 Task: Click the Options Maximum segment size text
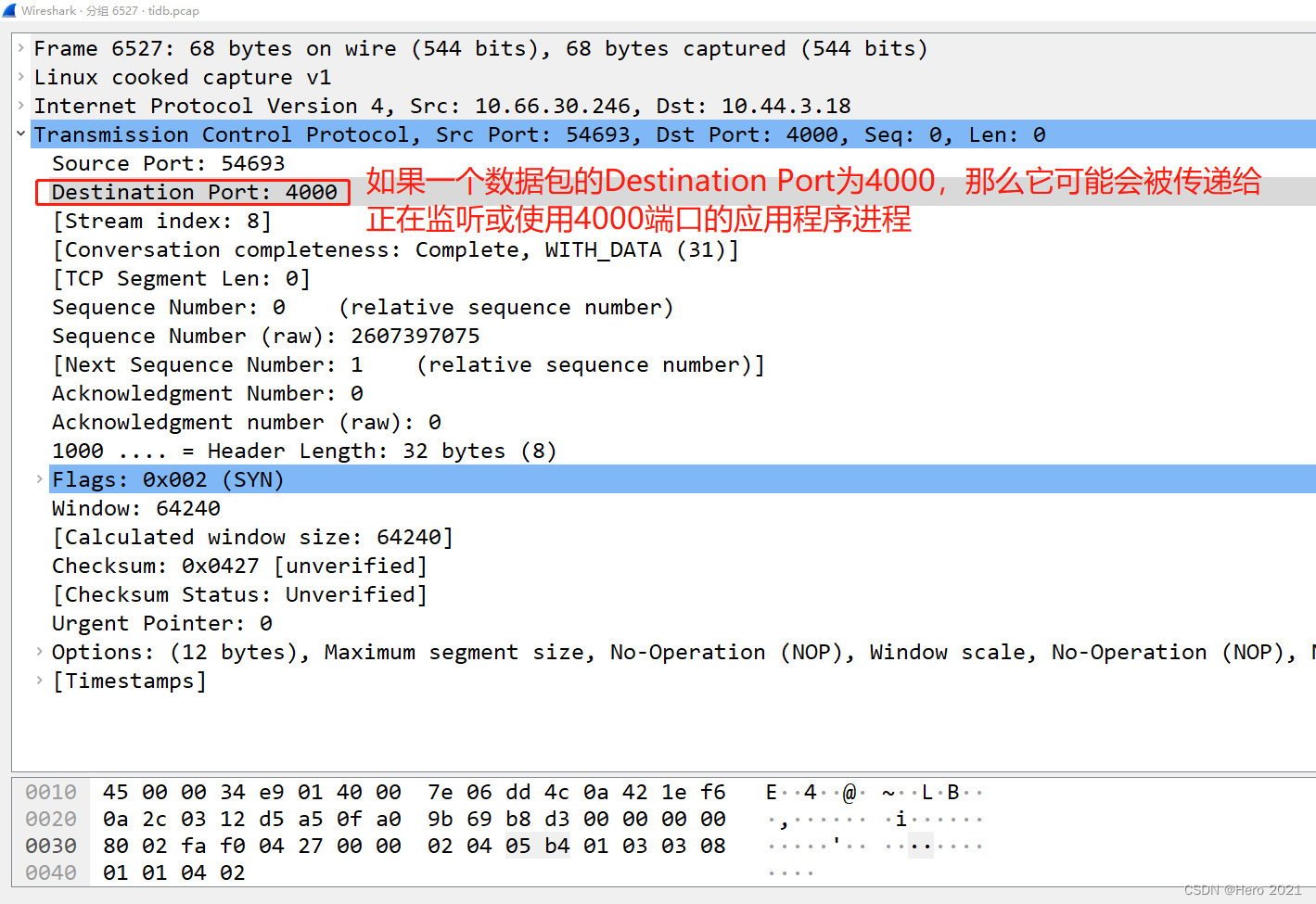pyautogui.click(x=459, y=652)
